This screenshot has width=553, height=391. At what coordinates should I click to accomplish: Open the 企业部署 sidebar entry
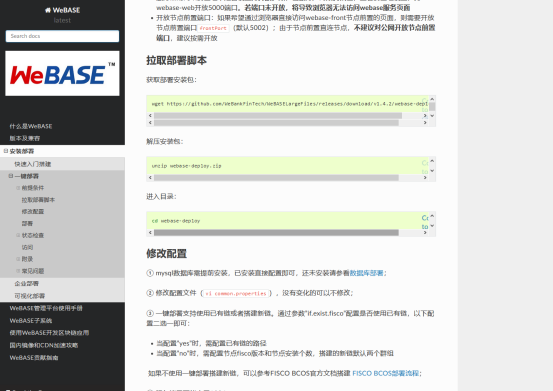(26, 283)
